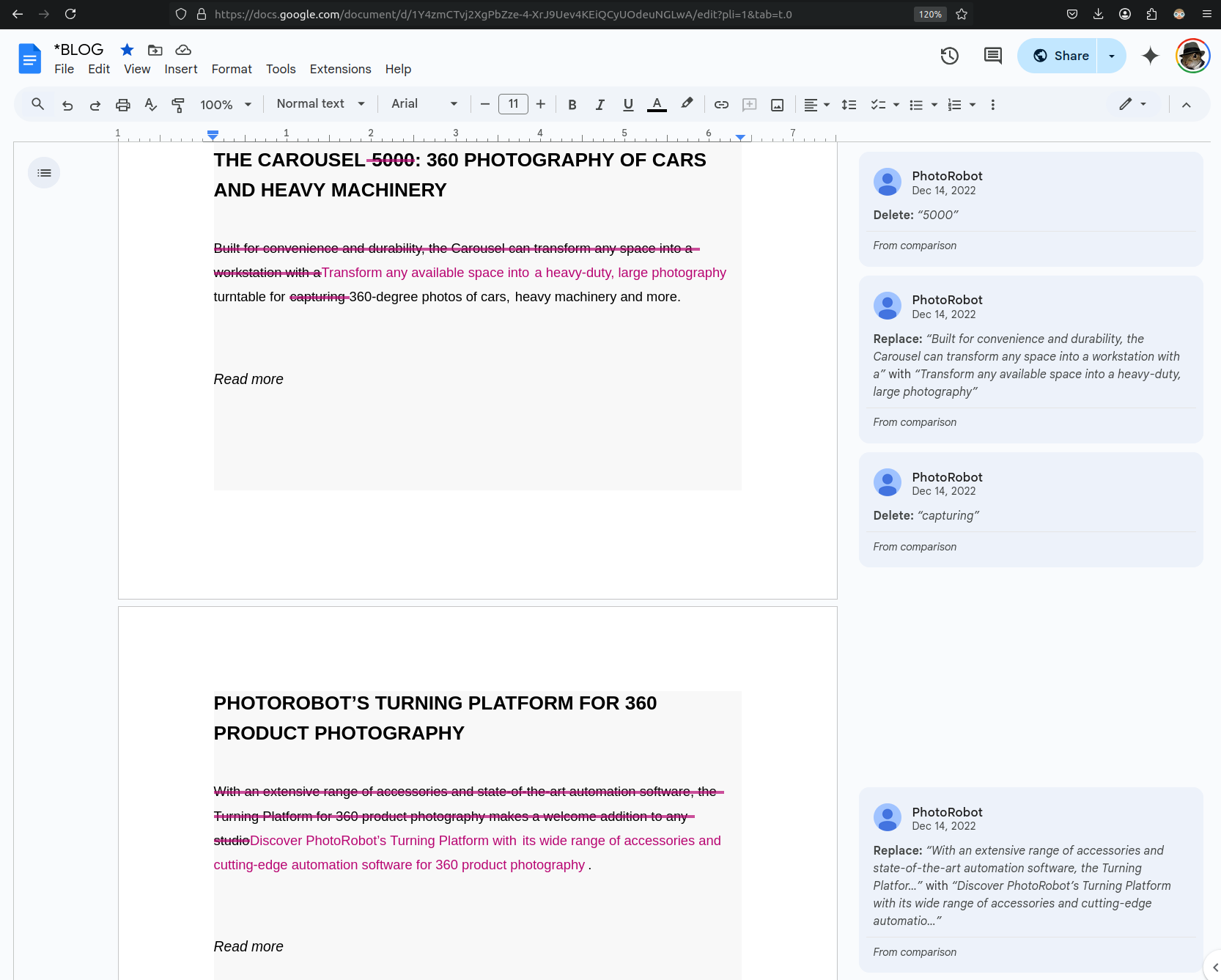Open the View menu

point(137,69)
